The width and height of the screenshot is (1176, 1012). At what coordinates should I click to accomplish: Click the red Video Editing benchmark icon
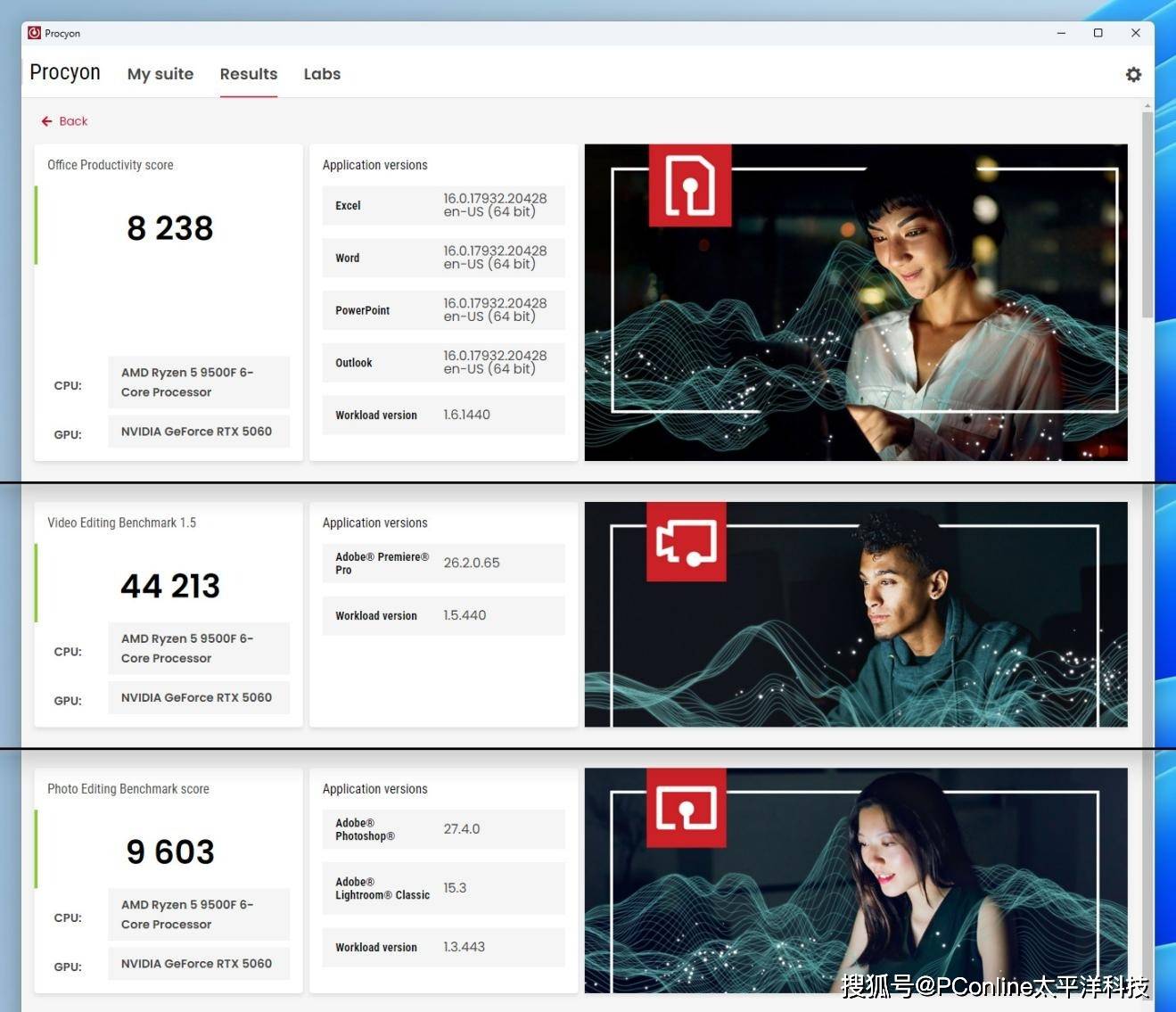click(686, 542)
